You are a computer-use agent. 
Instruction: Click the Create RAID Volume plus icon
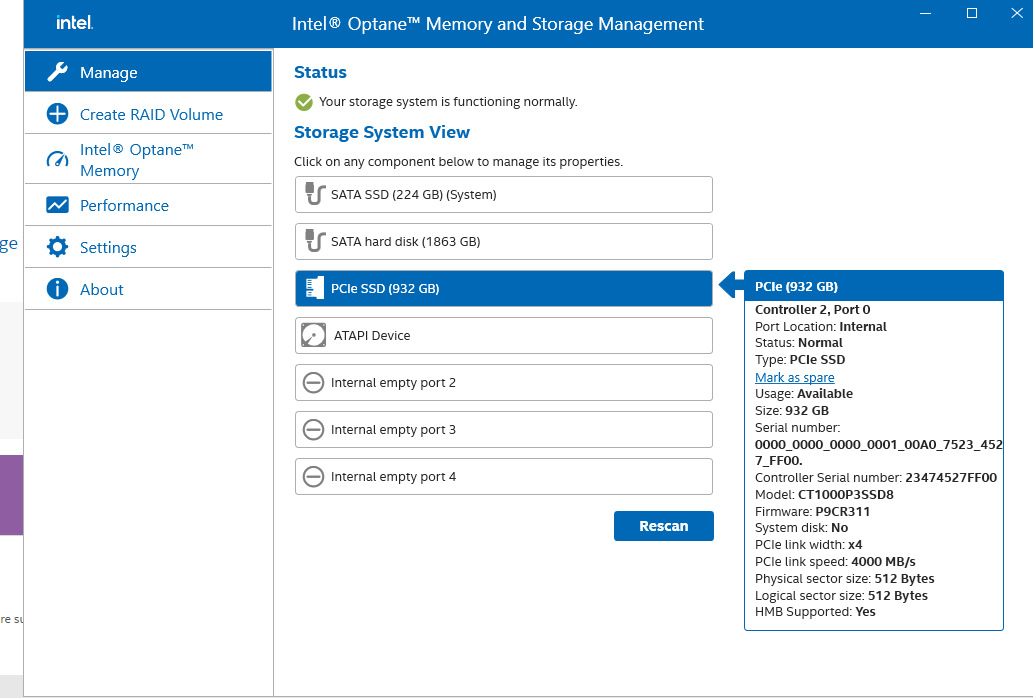[58, 114]
